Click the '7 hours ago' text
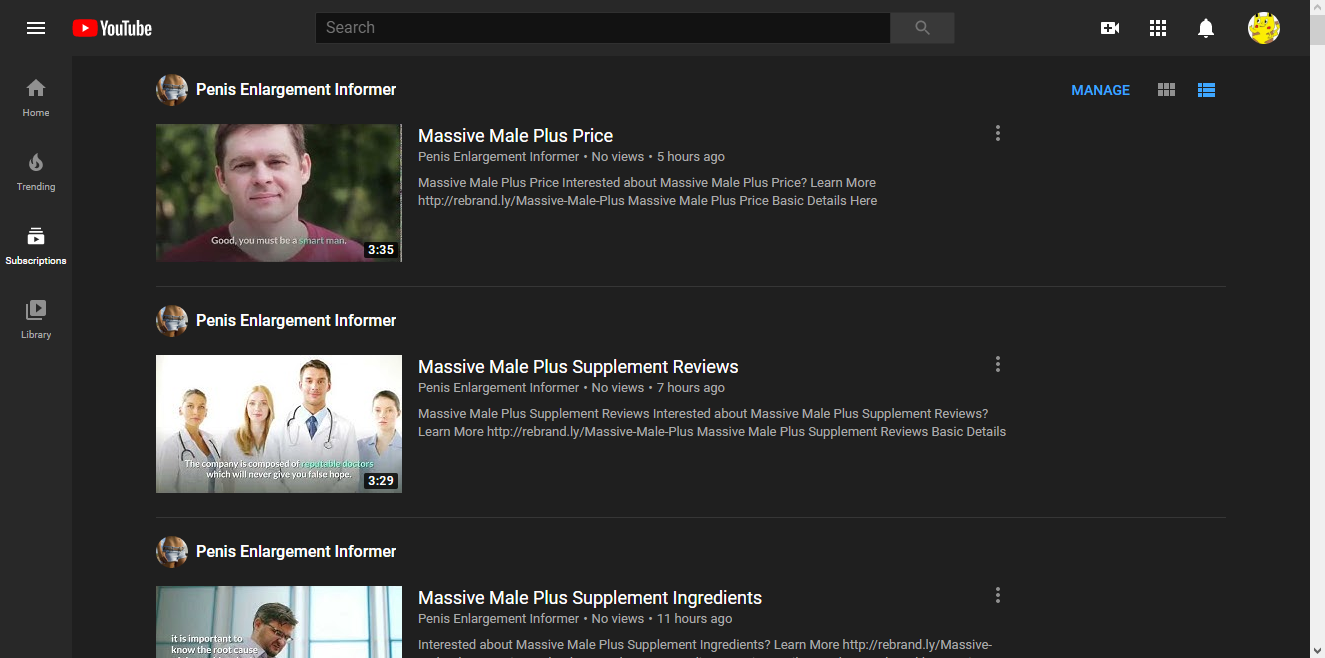 tap(691, 388)
